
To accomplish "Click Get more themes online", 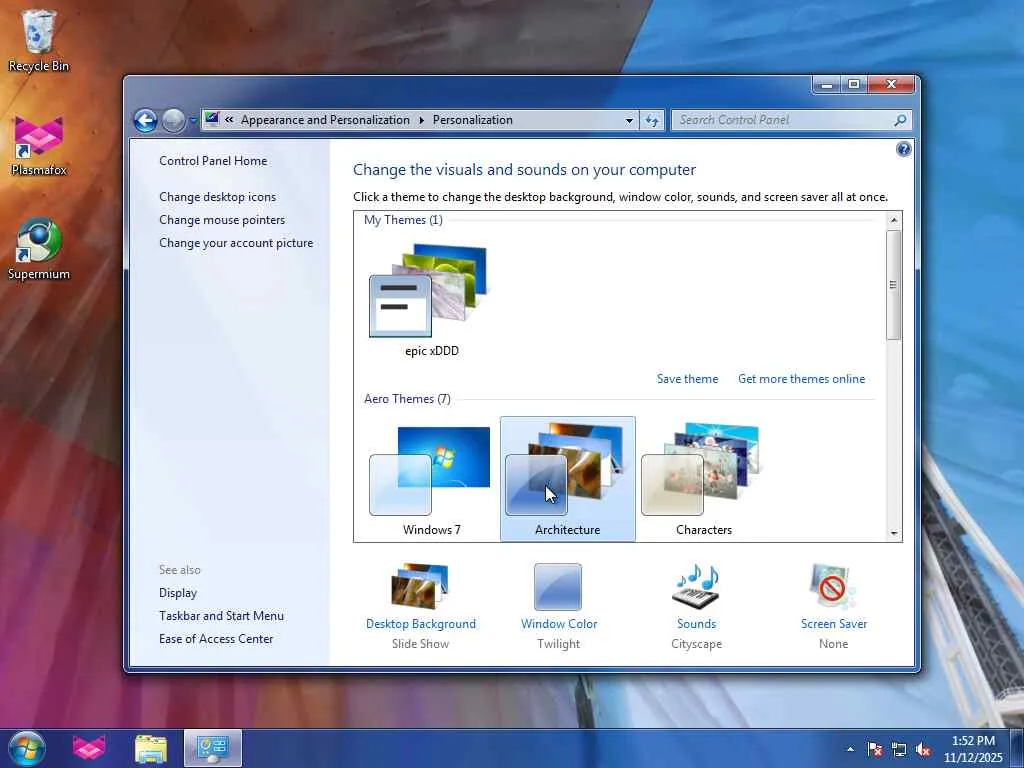I will (801, 379).
